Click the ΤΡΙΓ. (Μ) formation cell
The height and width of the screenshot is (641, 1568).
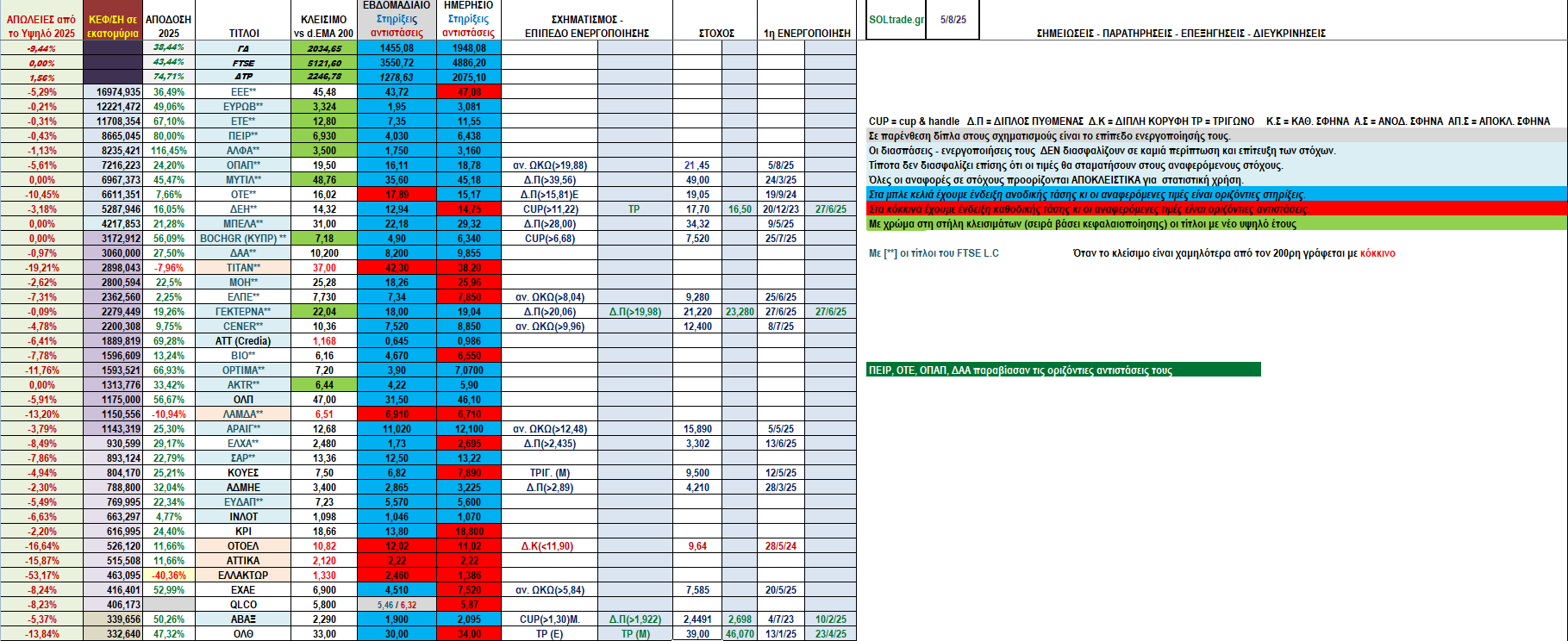(x=549, y=473)
